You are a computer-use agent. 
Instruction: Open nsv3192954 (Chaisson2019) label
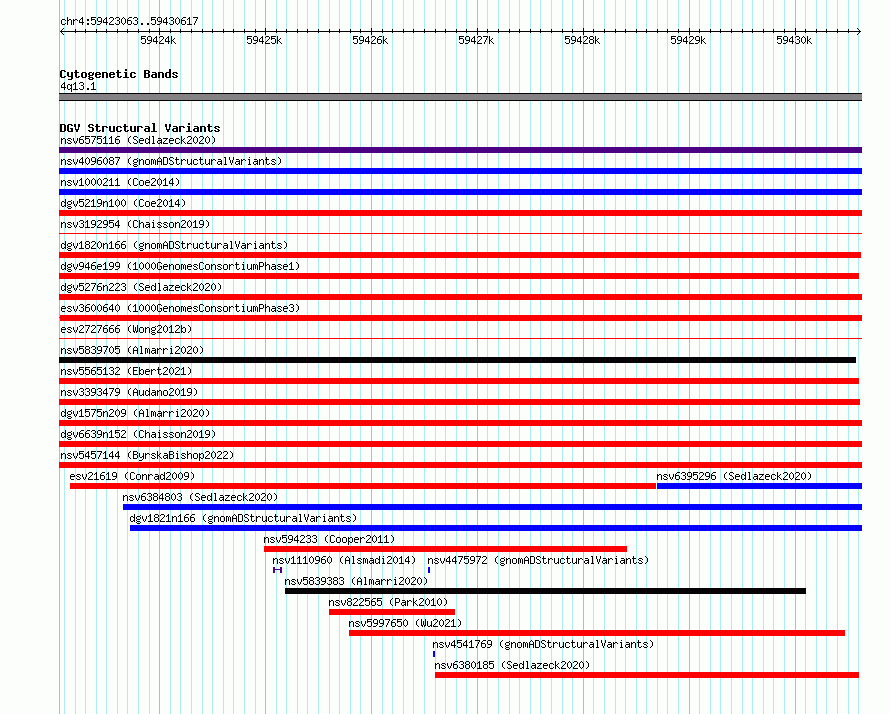[135, 224]
